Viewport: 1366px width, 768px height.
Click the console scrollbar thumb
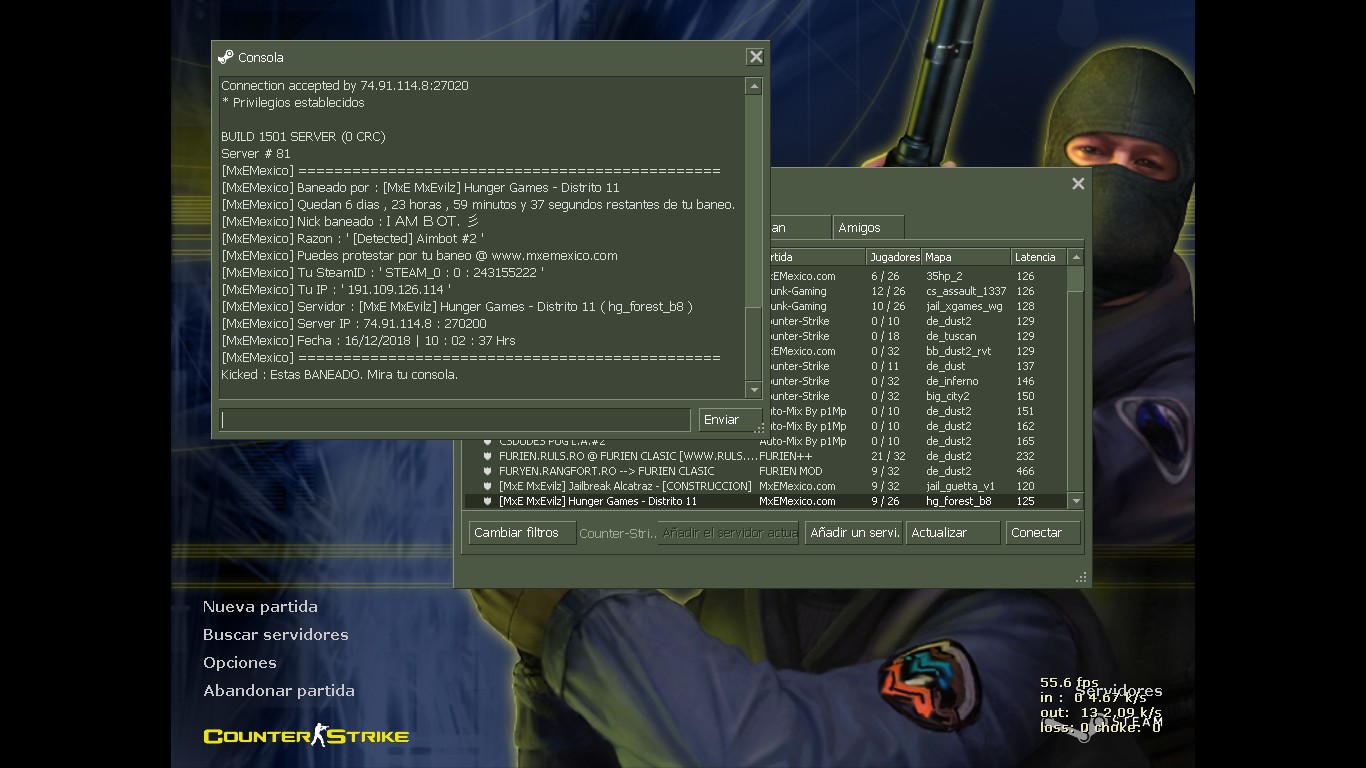(x=754, y=342)
